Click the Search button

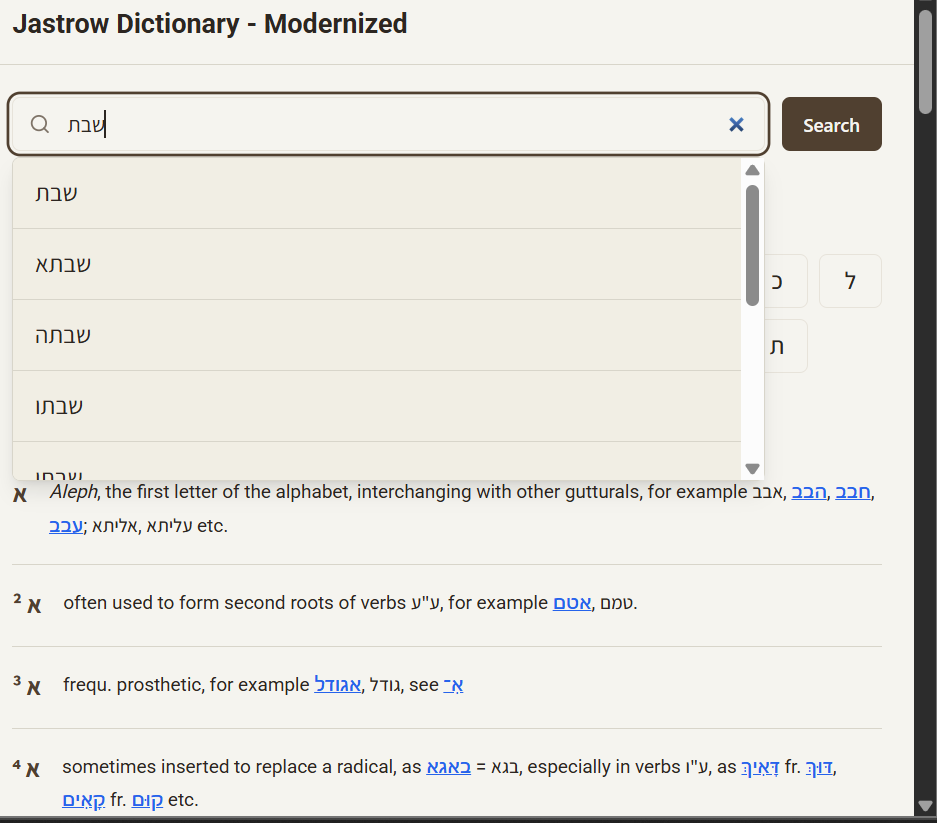click(831, 124)
